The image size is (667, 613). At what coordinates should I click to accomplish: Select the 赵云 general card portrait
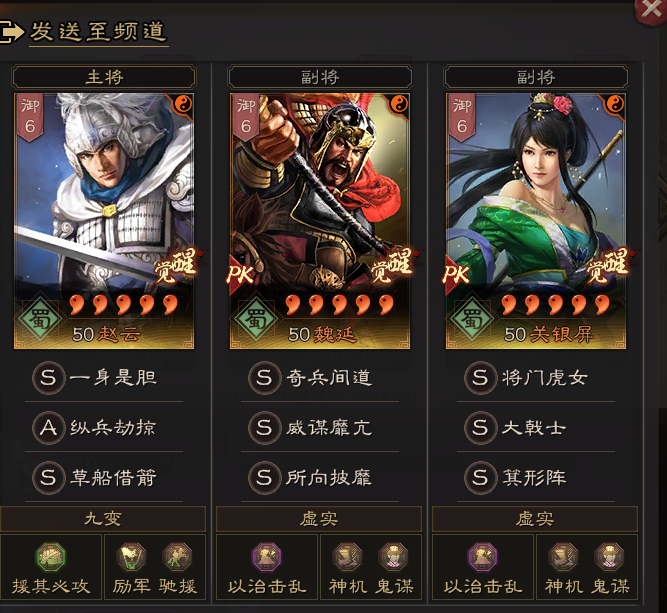(104, 221)
